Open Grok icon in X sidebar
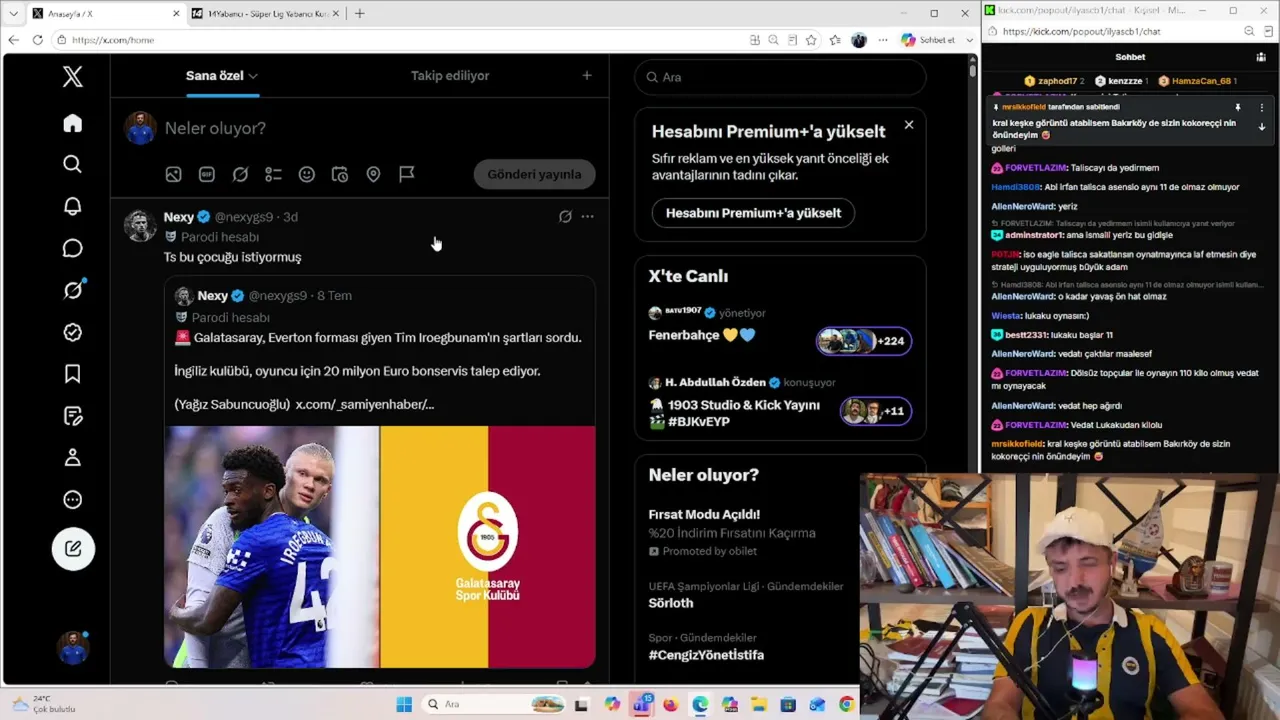1280x720 pixels. click(73, 290)
